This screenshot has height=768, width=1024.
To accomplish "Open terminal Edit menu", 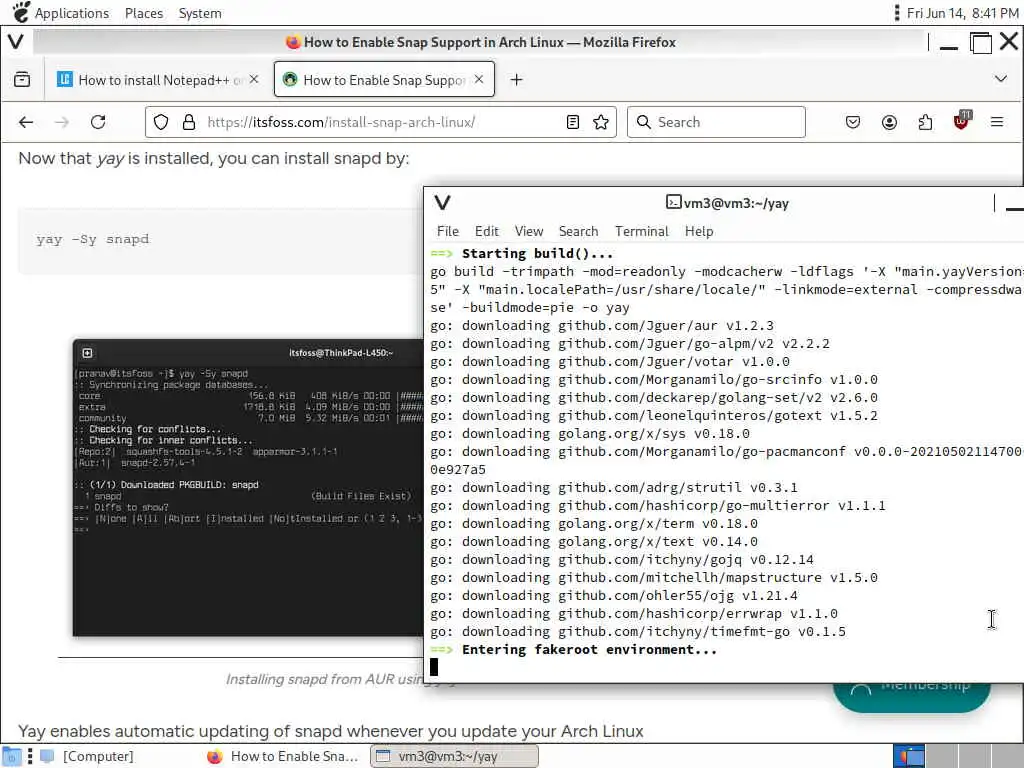I will pos(487,231).
